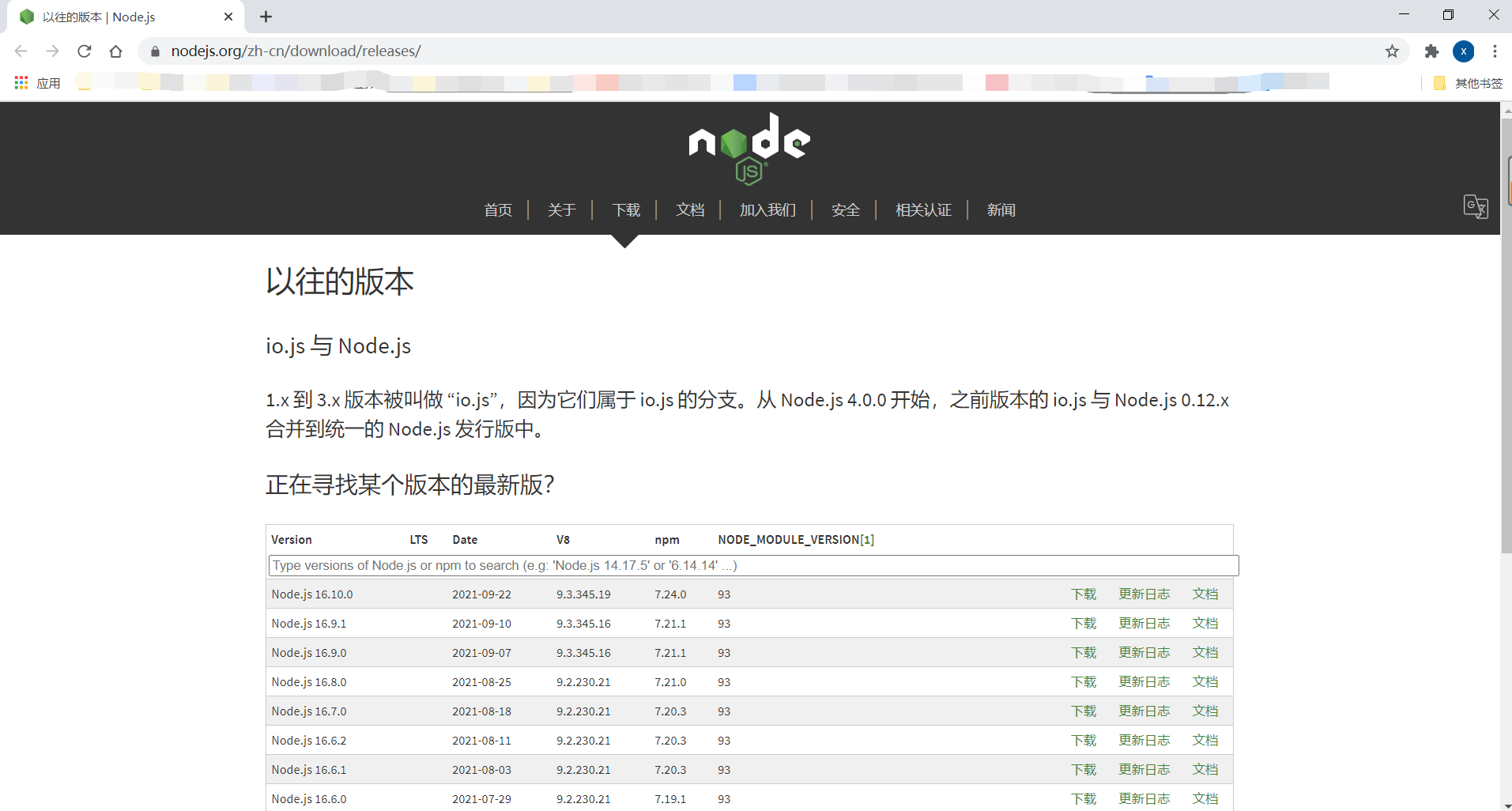The image size is (1512, 811).
Task: Download Node.js 16.9.0
Action: pos(1084,653)
